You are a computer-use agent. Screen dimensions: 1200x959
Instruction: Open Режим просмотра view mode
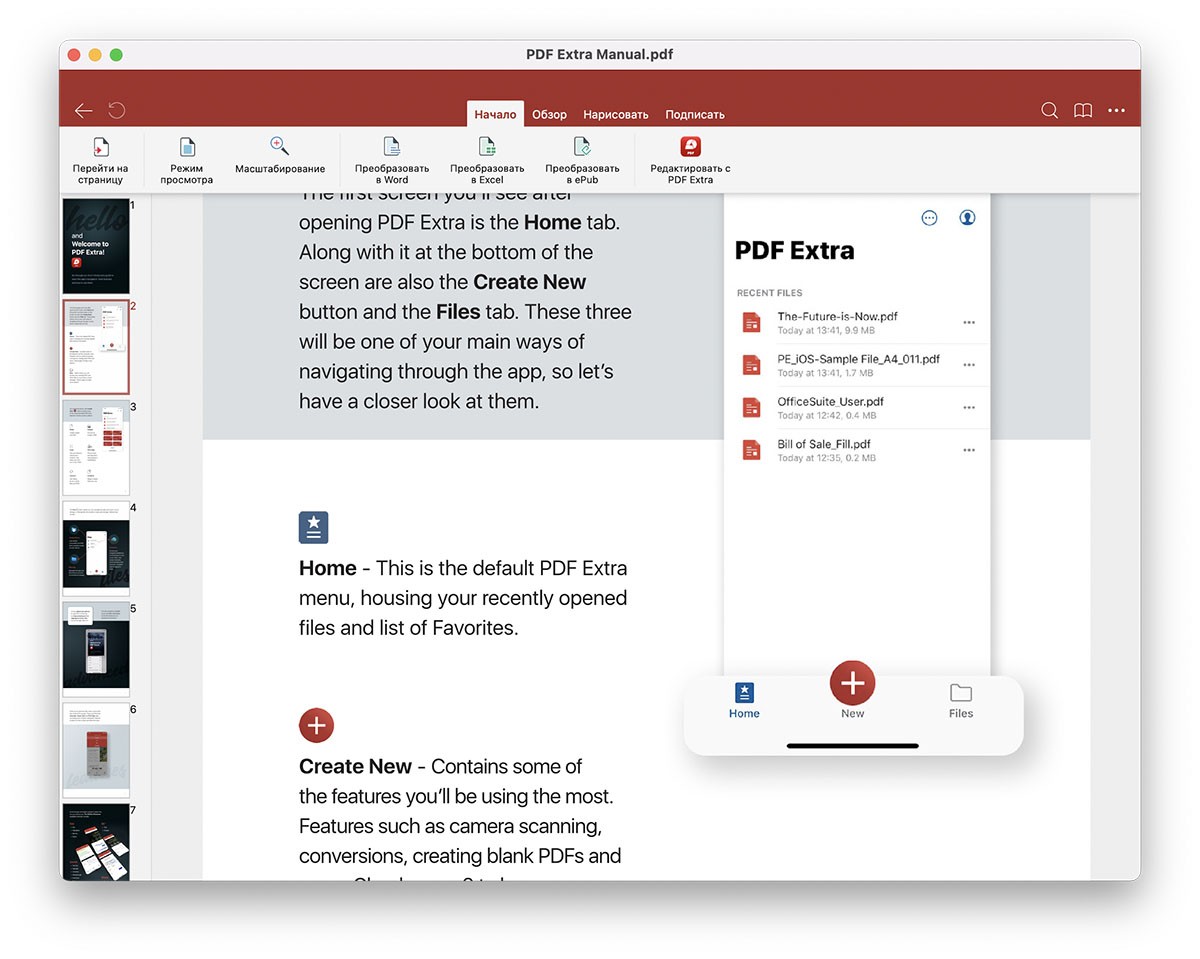click(187, 161)
